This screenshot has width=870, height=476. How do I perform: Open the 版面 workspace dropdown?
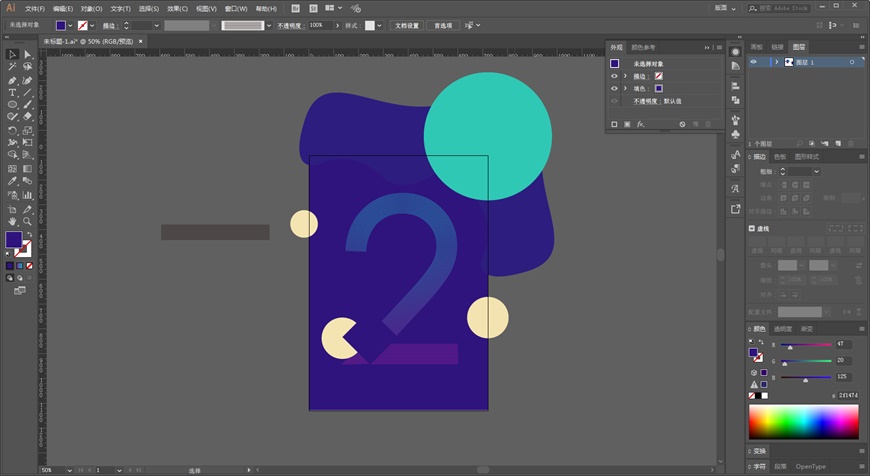(x=726, y=8)
